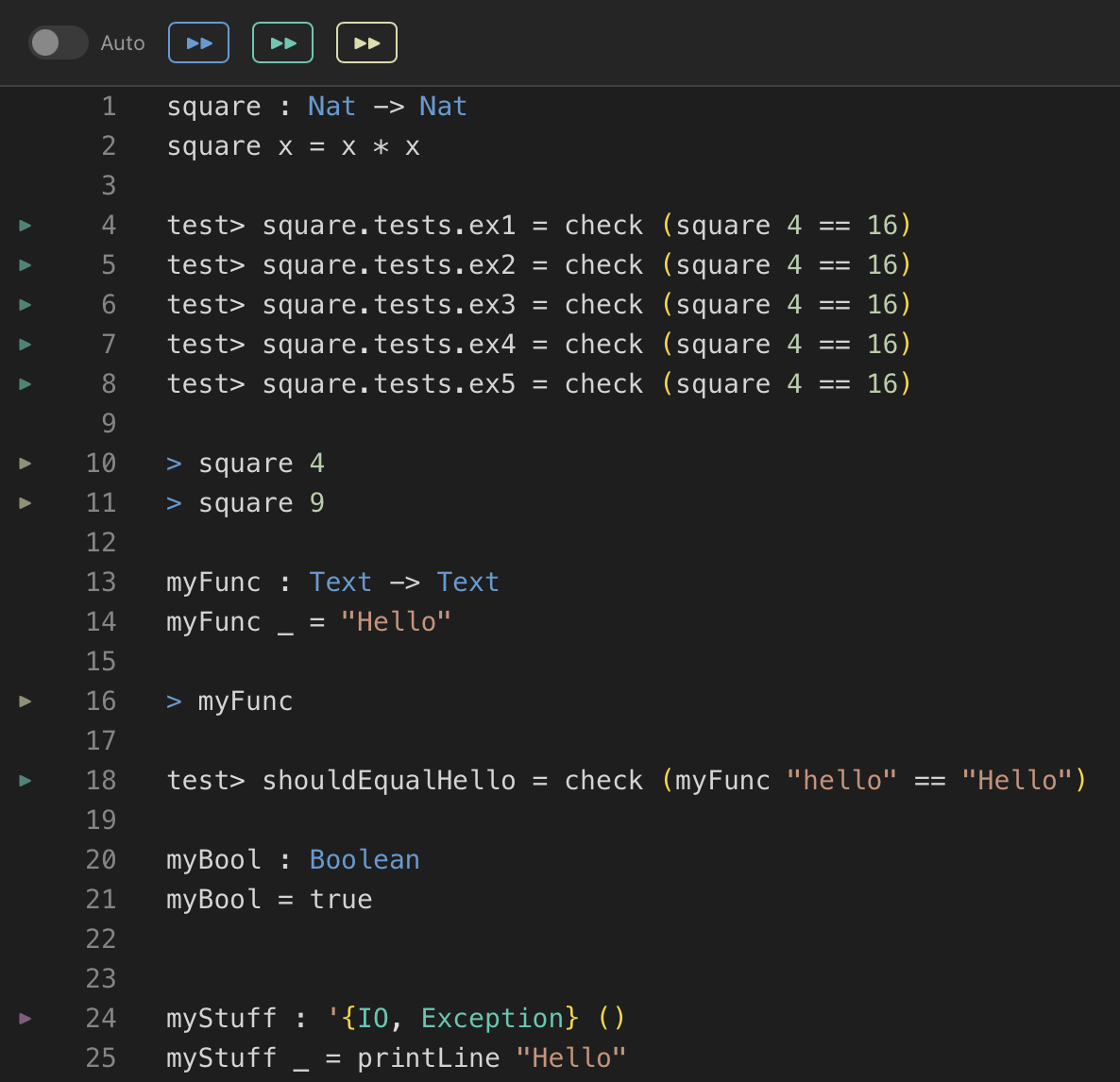Execute the myFunc watch expression

(25, 701)
